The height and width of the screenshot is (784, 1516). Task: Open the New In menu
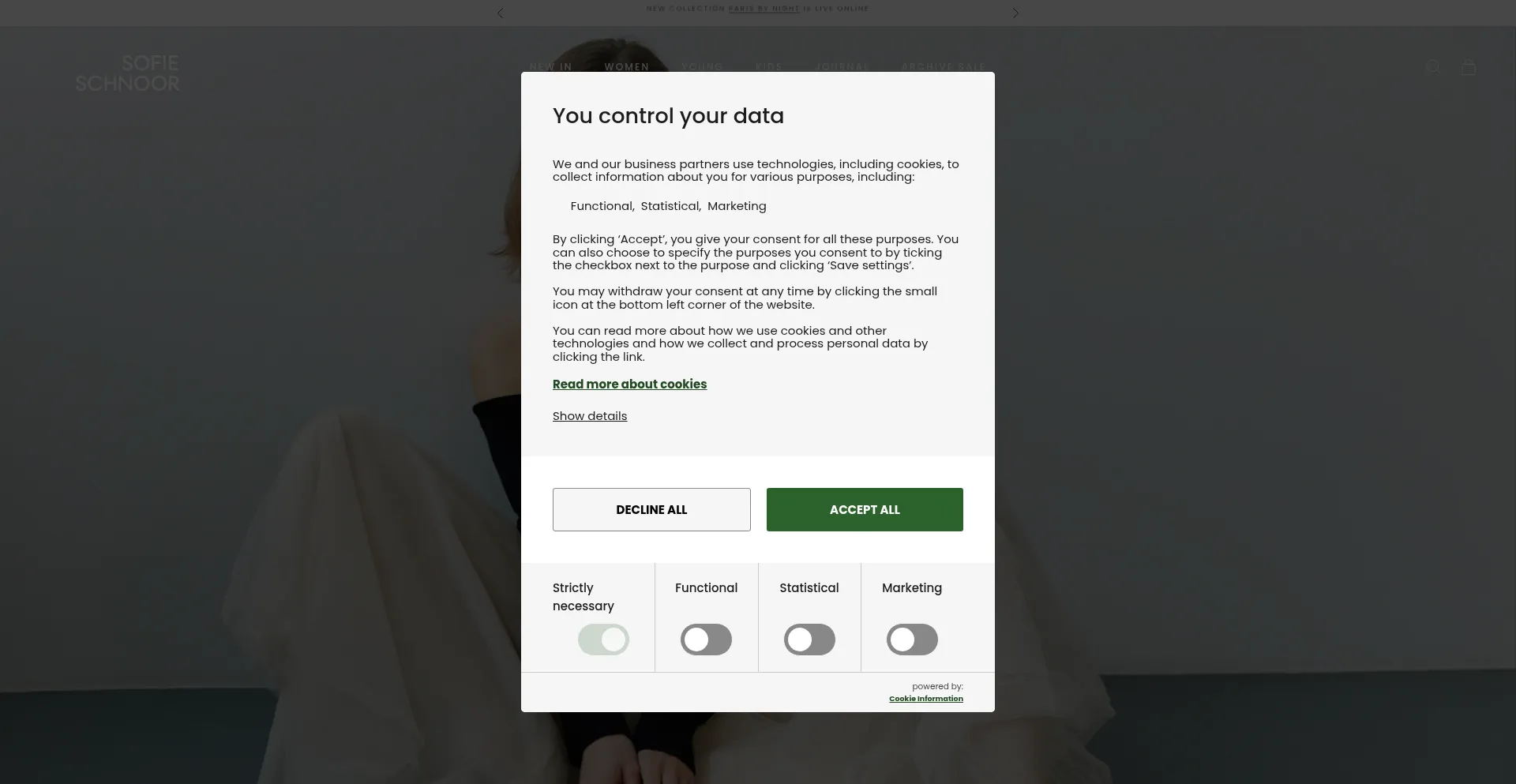551,67
